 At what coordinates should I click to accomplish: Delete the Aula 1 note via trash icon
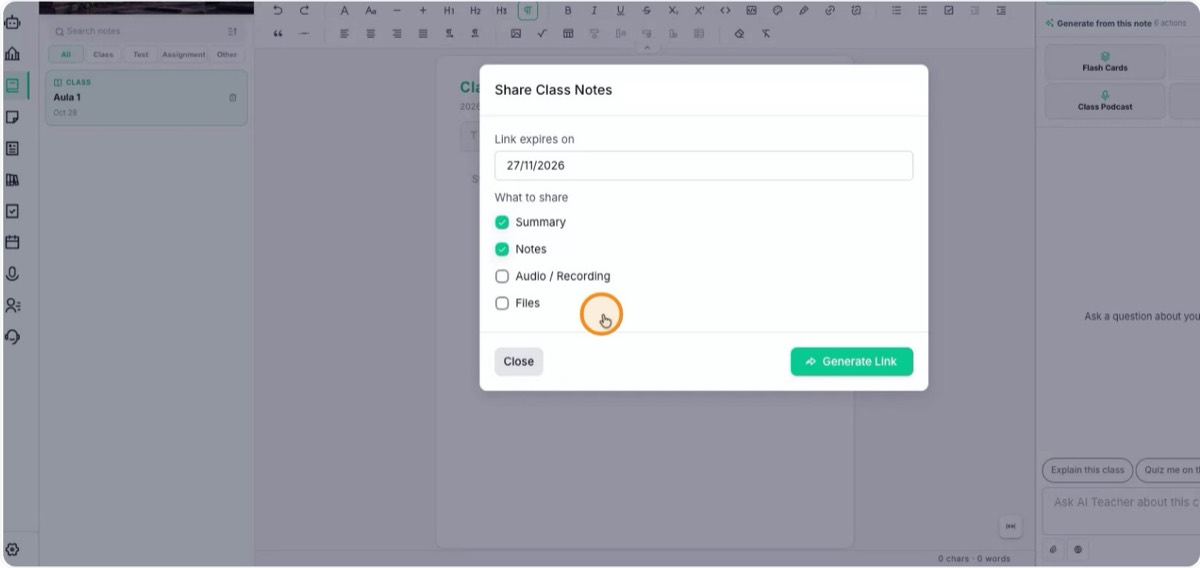[x=233, y=97]
